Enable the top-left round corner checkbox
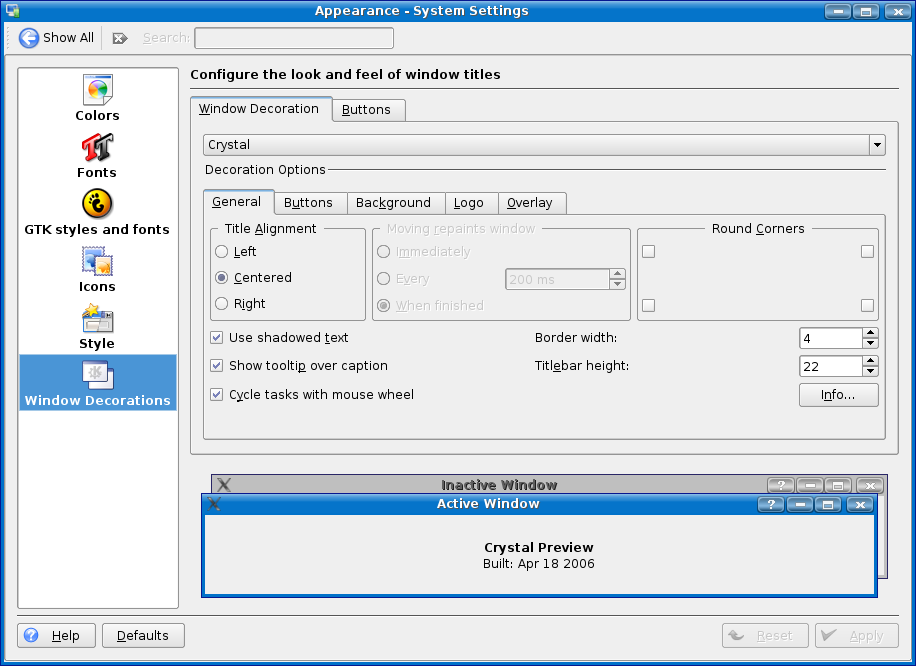The height and width of the screenshot is (666, 916). [648, 252]
